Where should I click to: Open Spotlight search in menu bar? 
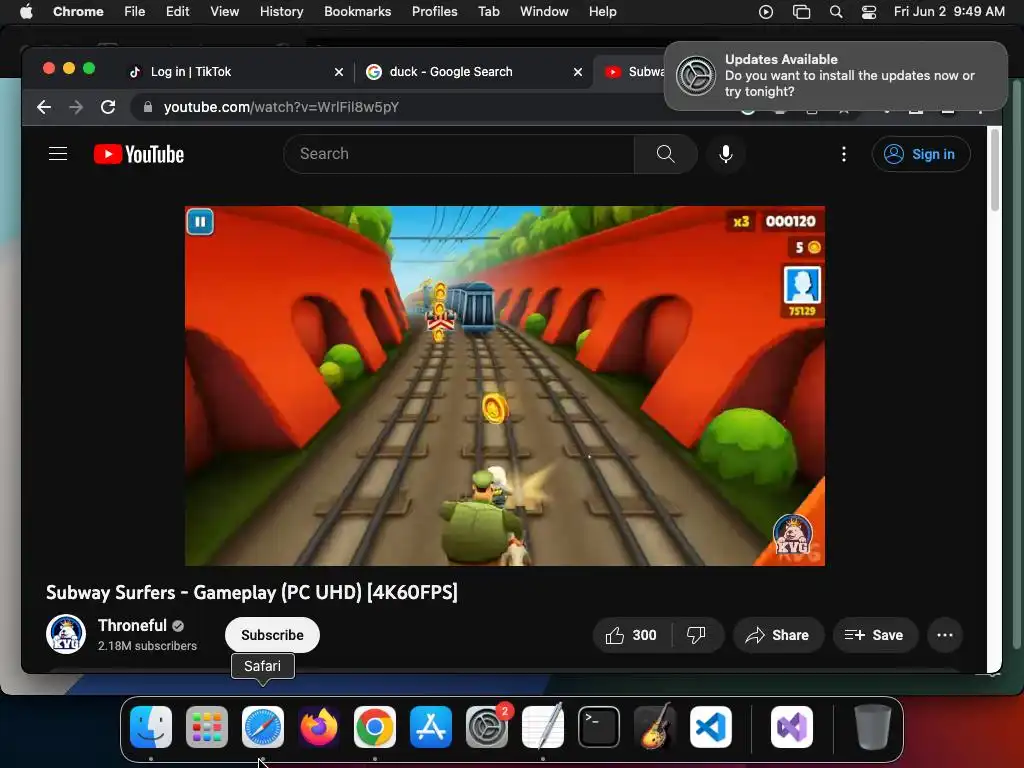(836, 12)
